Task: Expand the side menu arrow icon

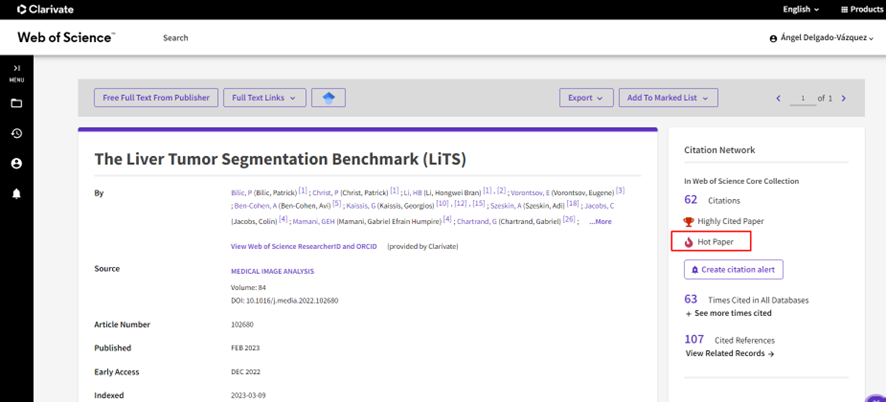Action: [16, 68]
